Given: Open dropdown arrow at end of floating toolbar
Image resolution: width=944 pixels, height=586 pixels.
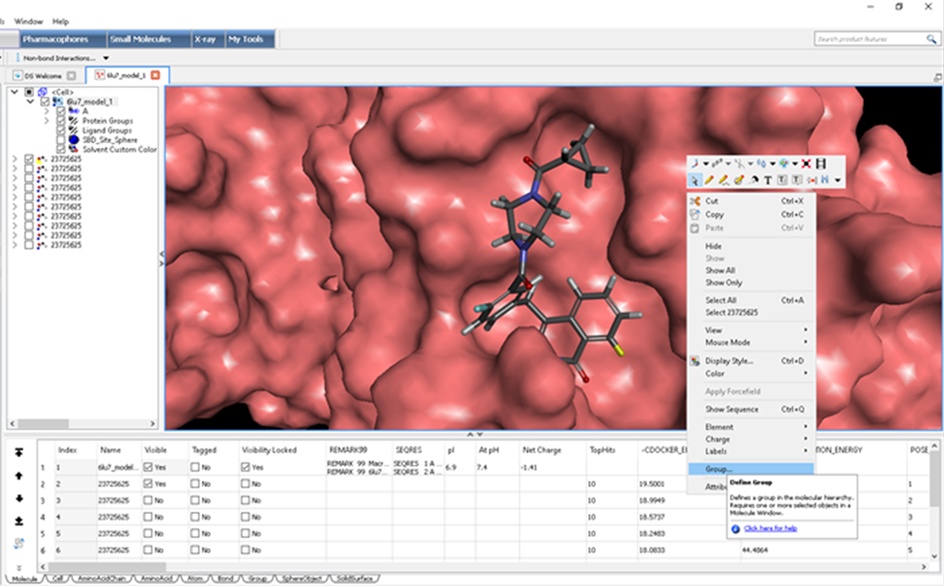Looking at the screenshot, I should (837, 180).
